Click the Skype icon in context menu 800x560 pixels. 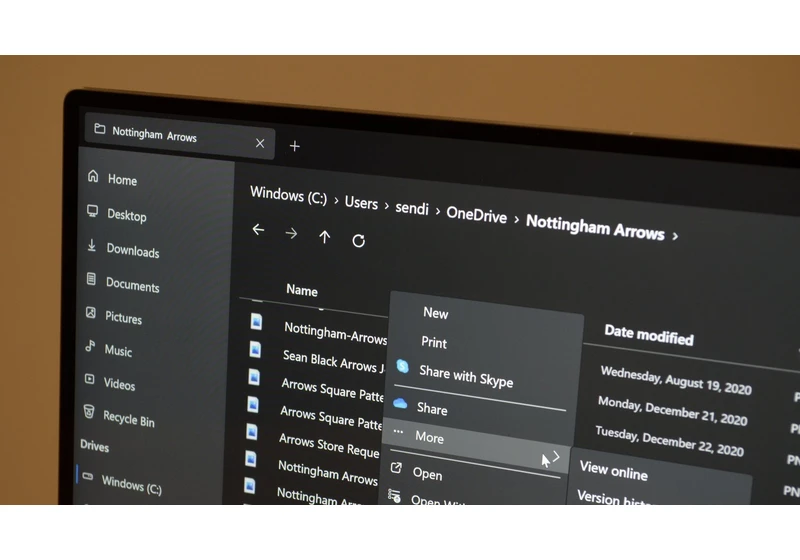click(x=403, y=366)
